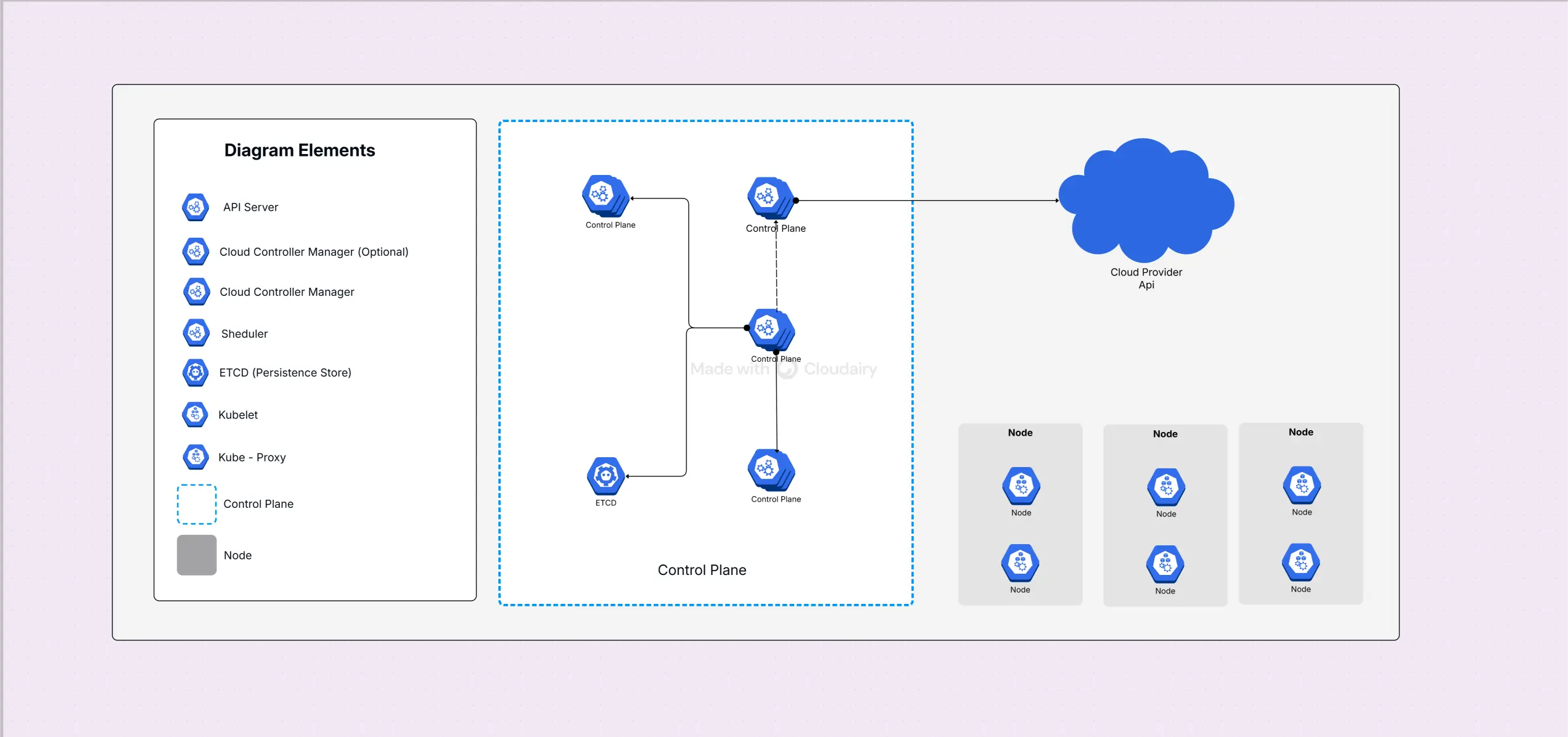Click the Kube - Proxy icon
The height and width of the screenshot is (737, 1568).
pyautogui.click(x=195, y=457)
